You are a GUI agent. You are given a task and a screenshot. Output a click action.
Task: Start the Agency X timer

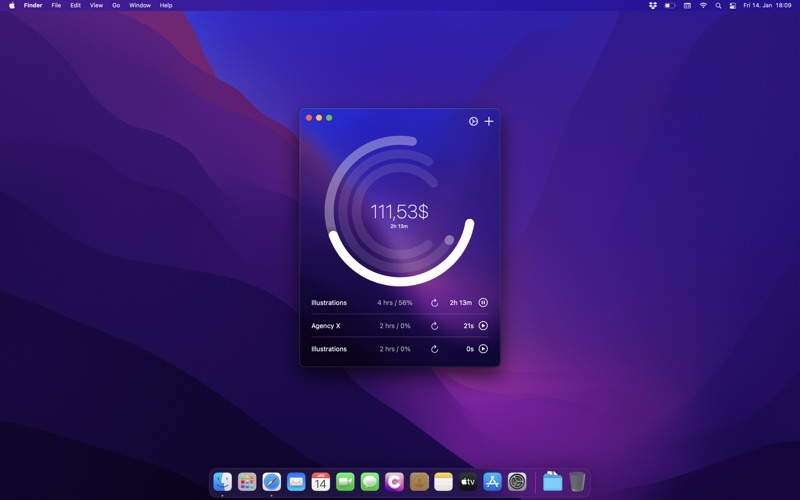click(x=483, y=326)
